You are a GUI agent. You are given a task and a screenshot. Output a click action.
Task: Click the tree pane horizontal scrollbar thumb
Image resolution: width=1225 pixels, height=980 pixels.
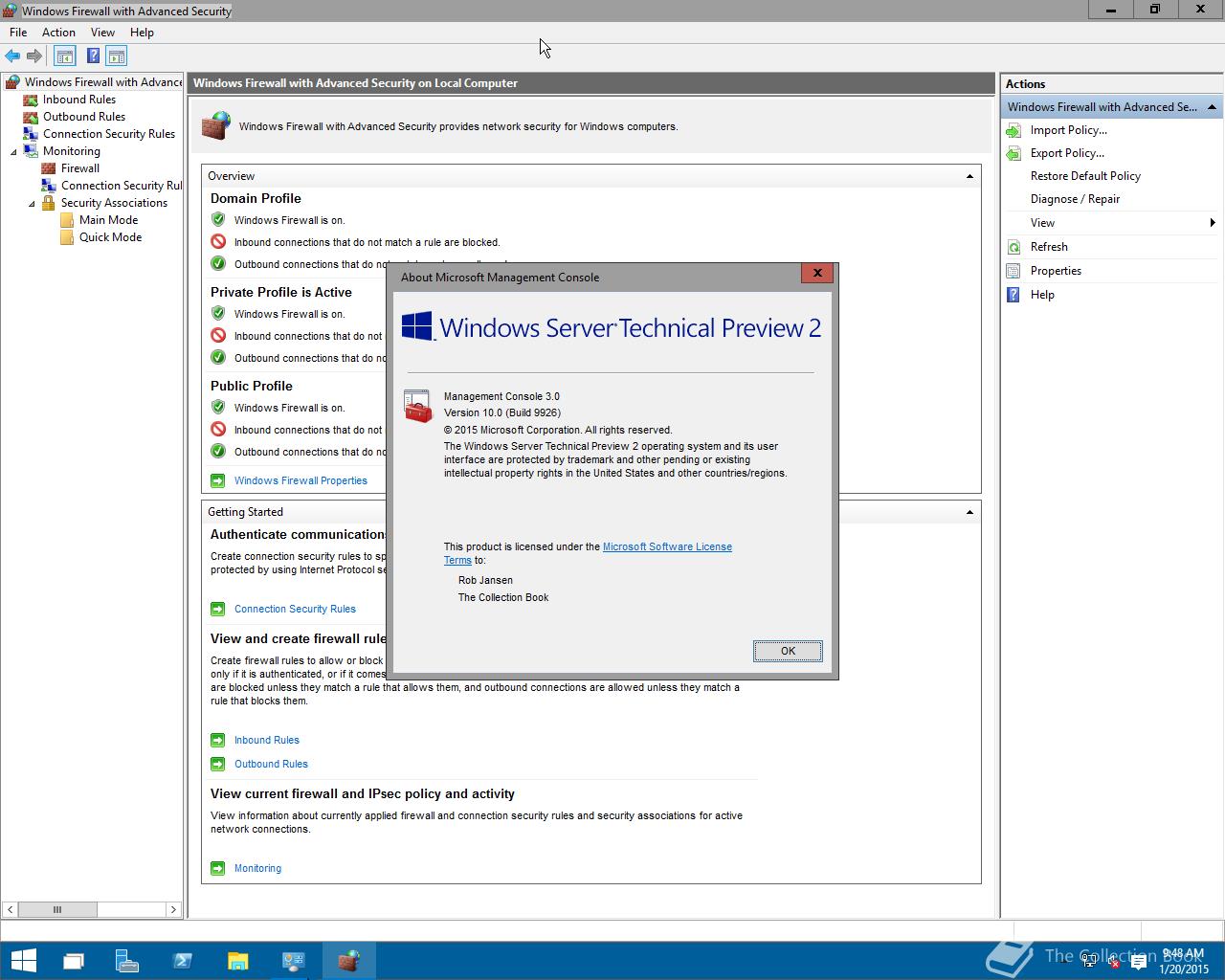(56, 909)
